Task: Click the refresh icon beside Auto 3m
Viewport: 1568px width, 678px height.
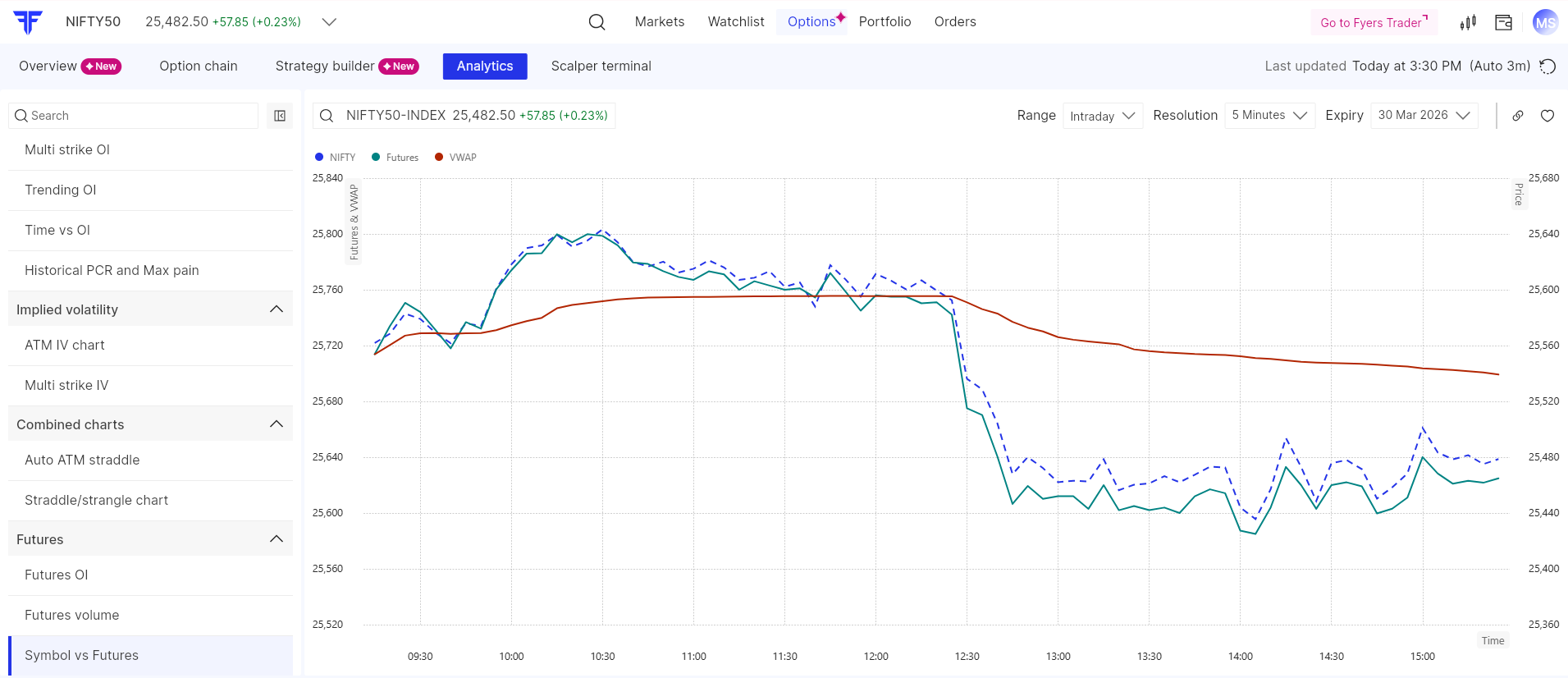Action: pos(1547,66)
